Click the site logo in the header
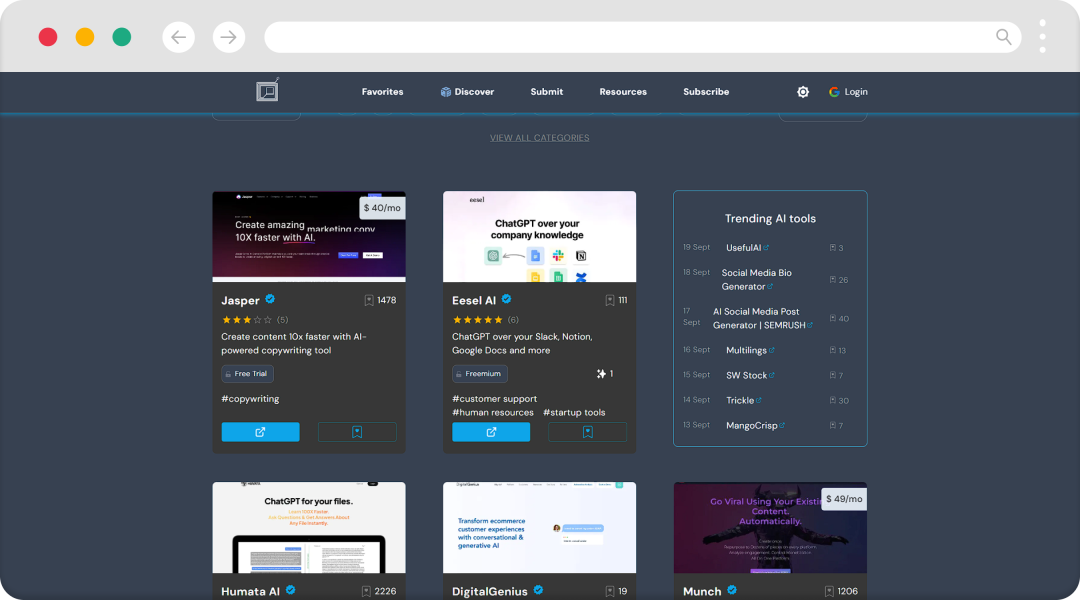 pos(267,90)
